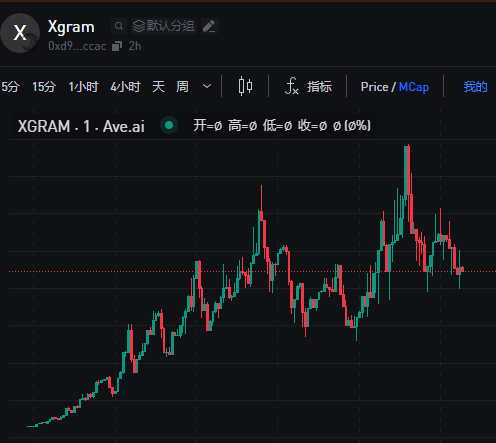This screenshot has width=496, height=443.
Task: Click the green market status dot
Action: [x=169, y=125]
